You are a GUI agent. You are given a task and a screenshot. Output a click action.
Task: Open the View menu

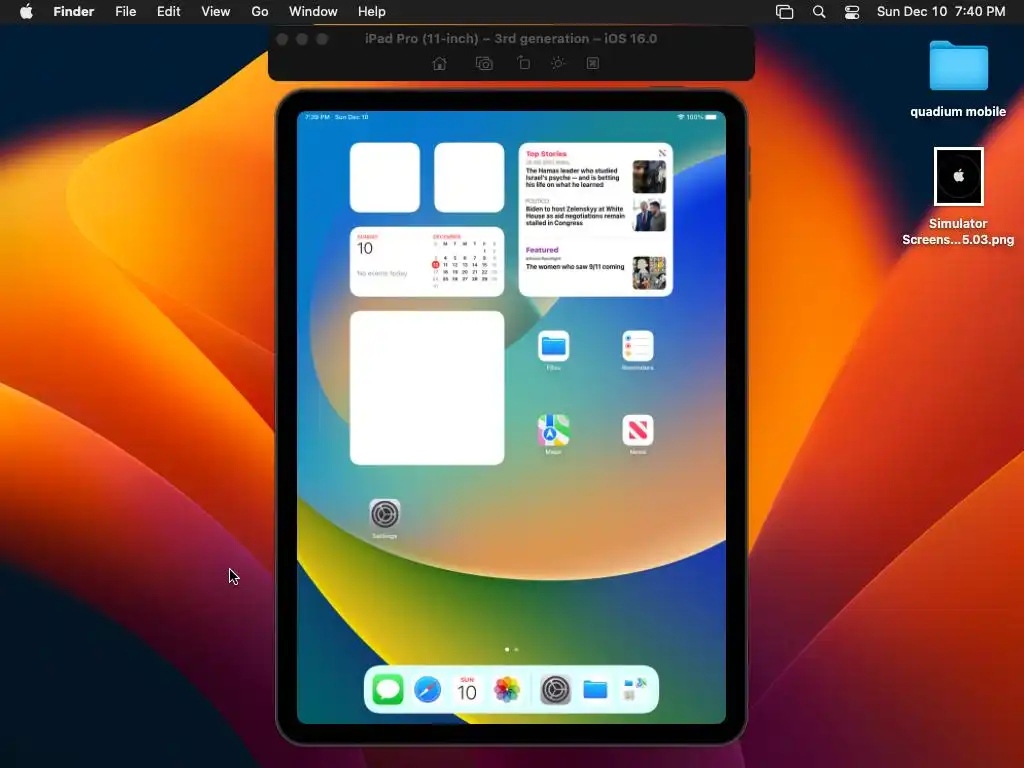[216, 12]
